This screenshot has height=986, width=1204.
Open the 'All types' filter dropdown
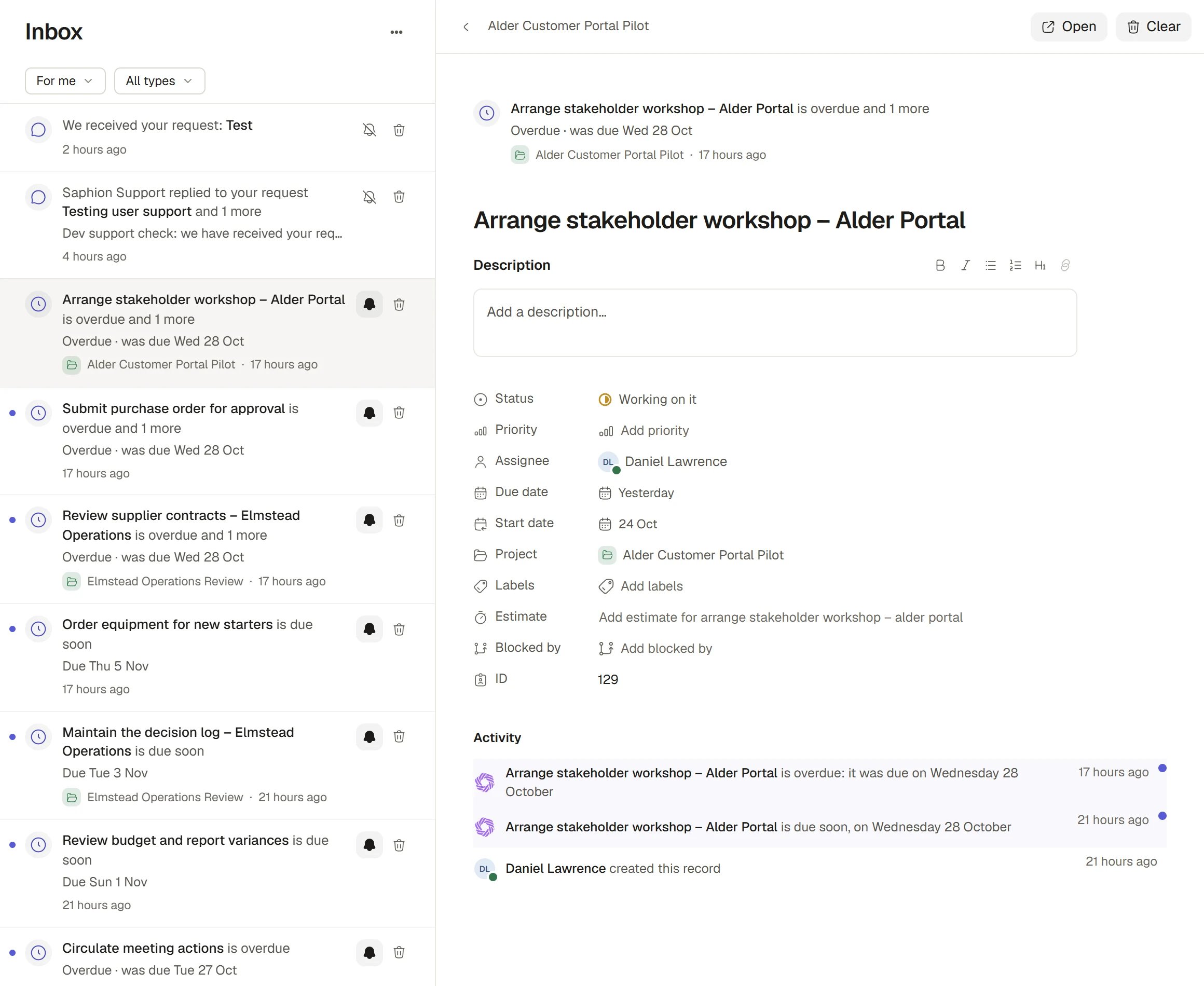160,80
